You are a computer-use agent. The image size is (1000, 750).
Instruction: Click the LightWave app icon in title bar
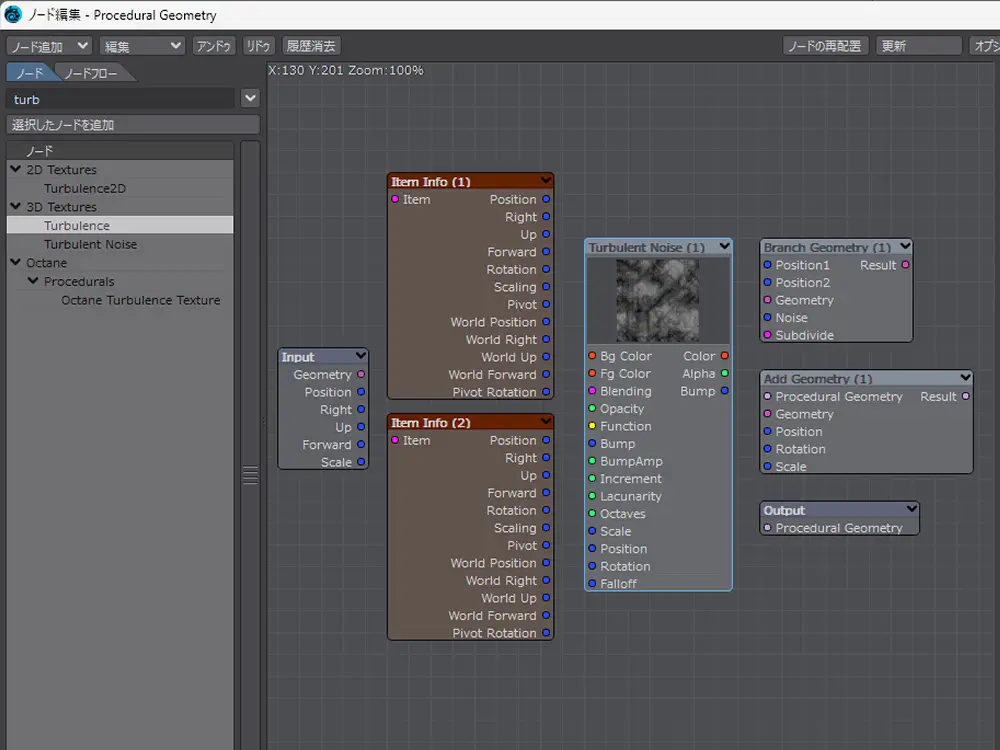pos(13,15)
